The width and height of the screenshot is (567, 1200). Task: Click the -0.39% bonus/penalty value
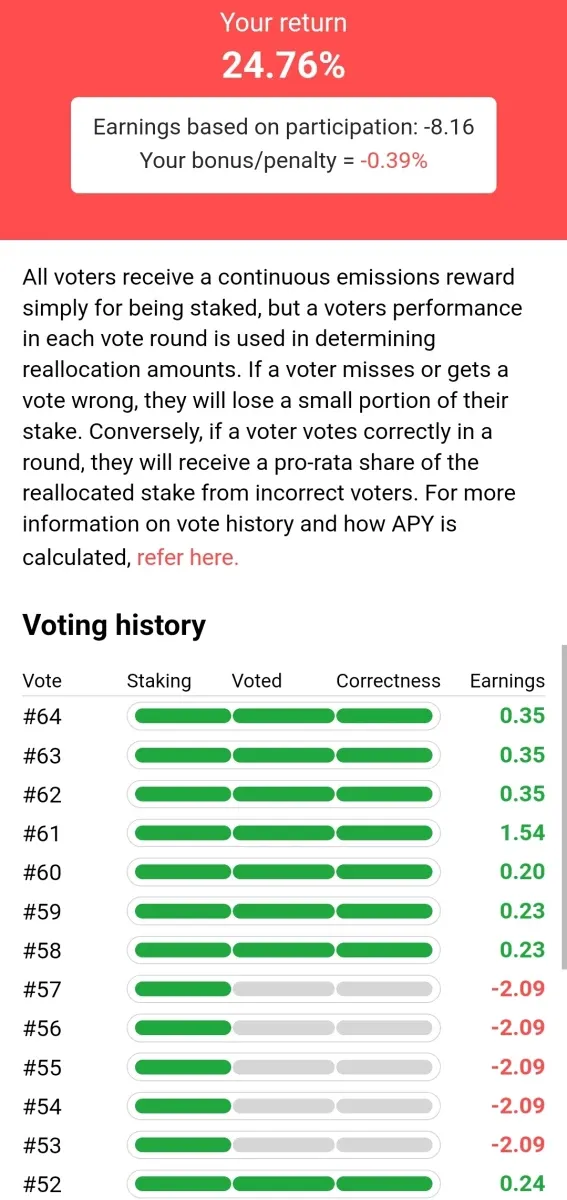pyautogui.click(x=394, y=160)
